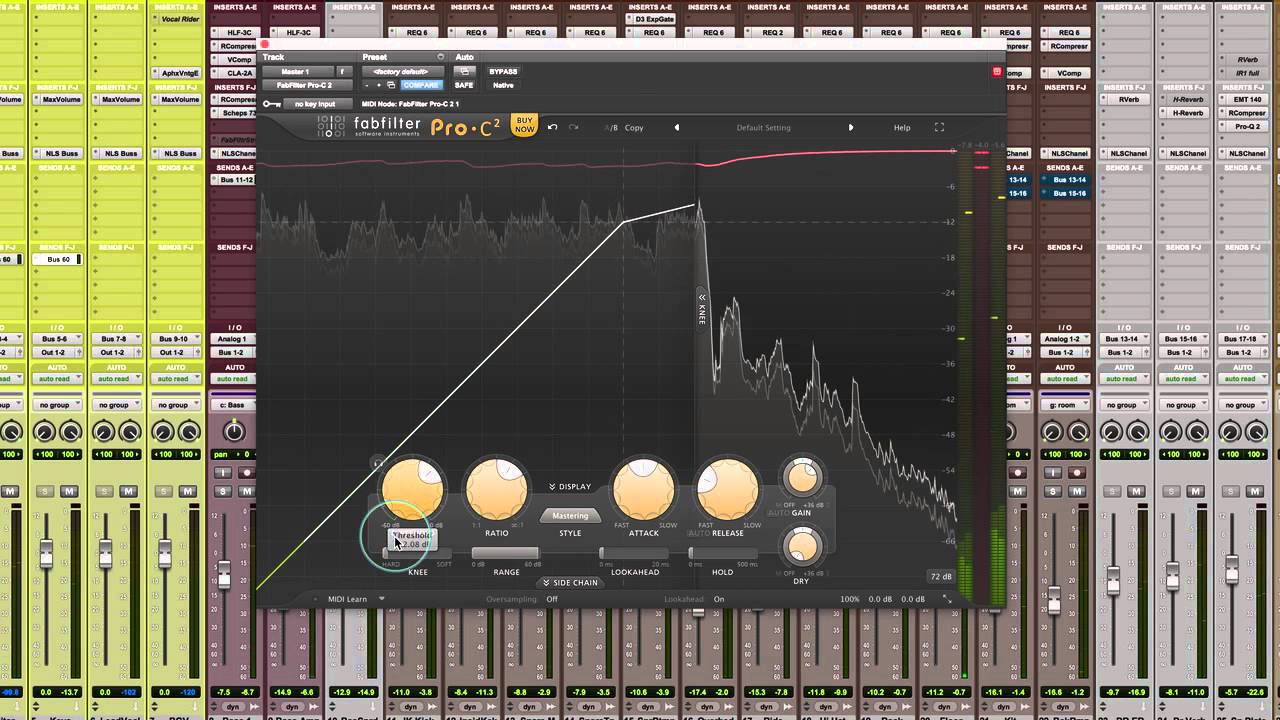Click the Threshold knob
Image resolution: width=1280 pixels, height=720 pixels.
click(x=412, y=490)
